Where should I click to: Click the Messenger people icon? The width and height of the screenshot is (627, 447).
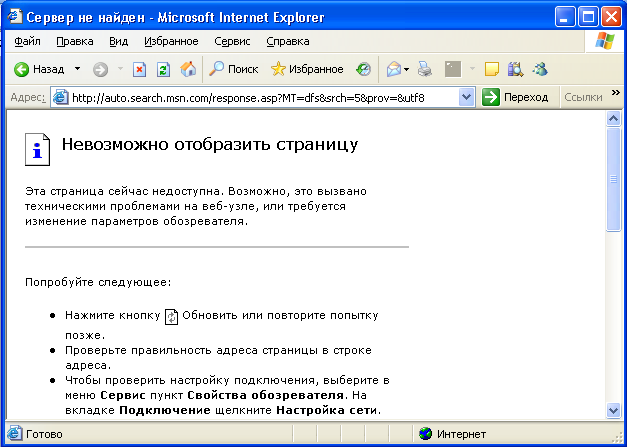click(540, 69)
